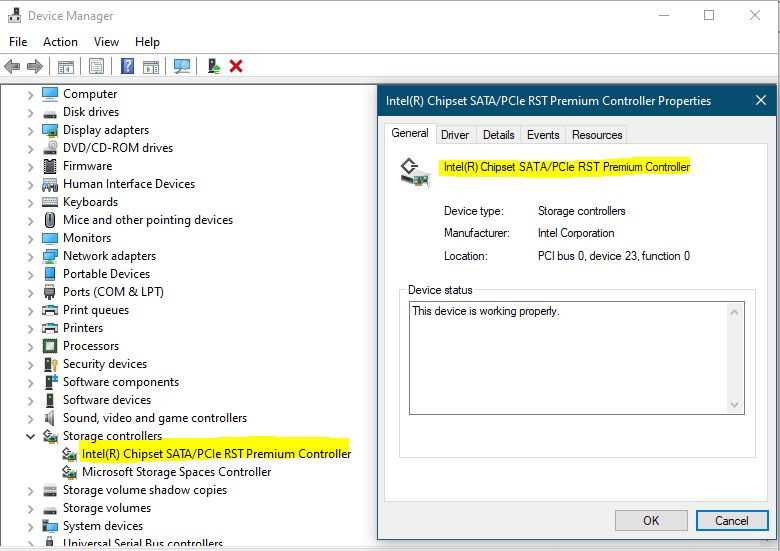Click Scan for hardware changes icon
Viewport: 780px width, 551px height.
(x=181, y=67)
